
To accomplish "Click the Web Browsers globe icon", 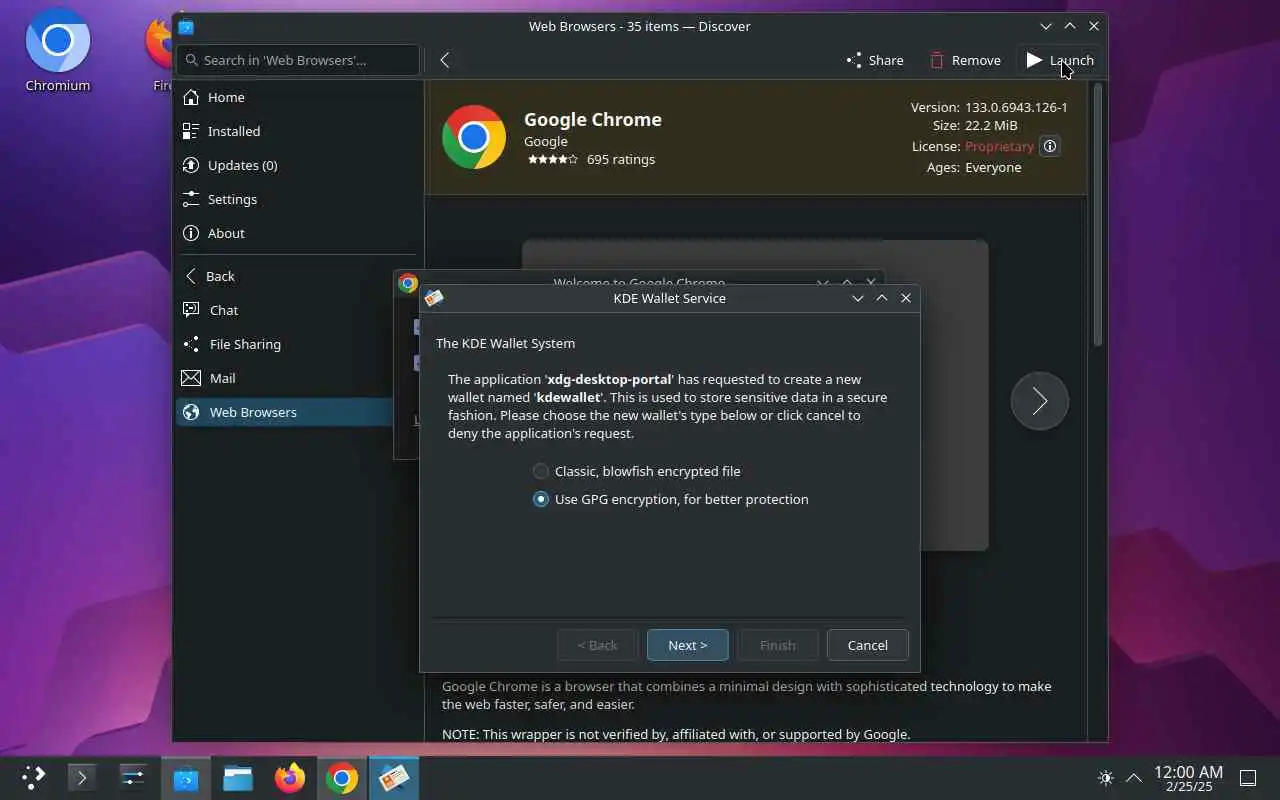I will pos(191,412).
